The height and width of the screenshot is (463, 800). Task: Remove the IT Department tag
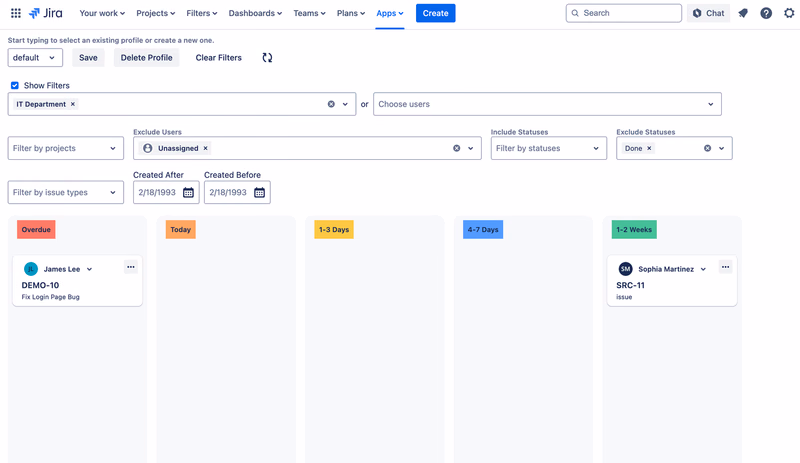point(73,104)
